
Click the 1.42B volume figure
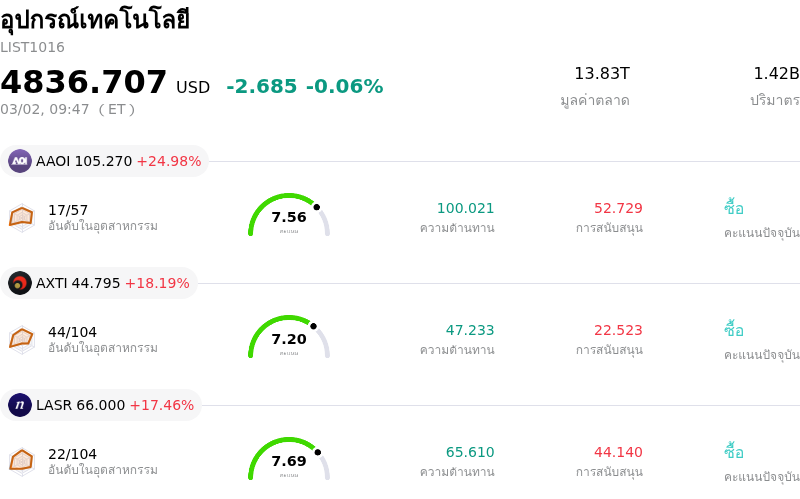pyautogui.click(x=776, y=74)
